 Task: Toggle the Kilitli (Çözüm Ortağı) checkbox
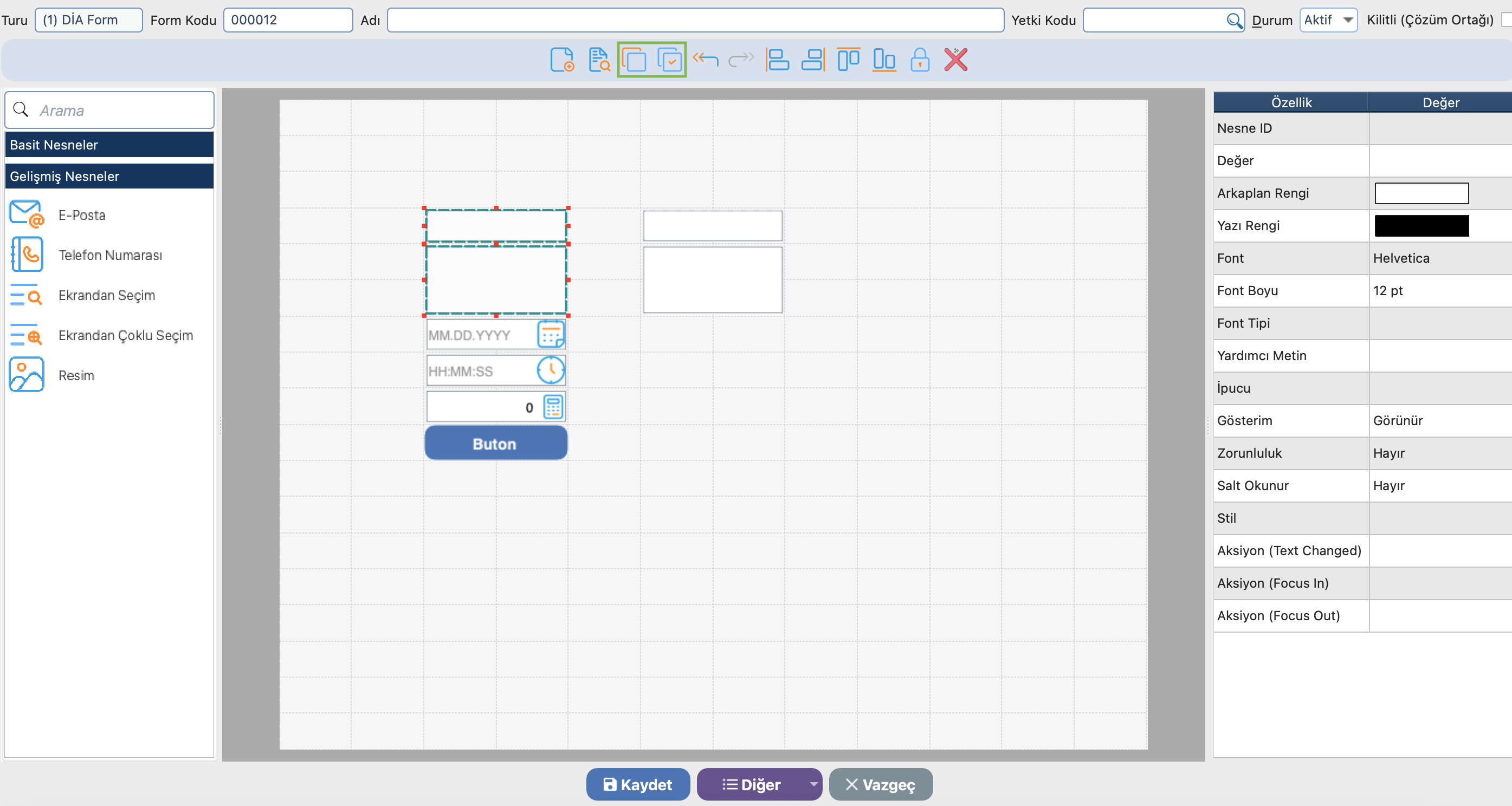click(1505, 20)
